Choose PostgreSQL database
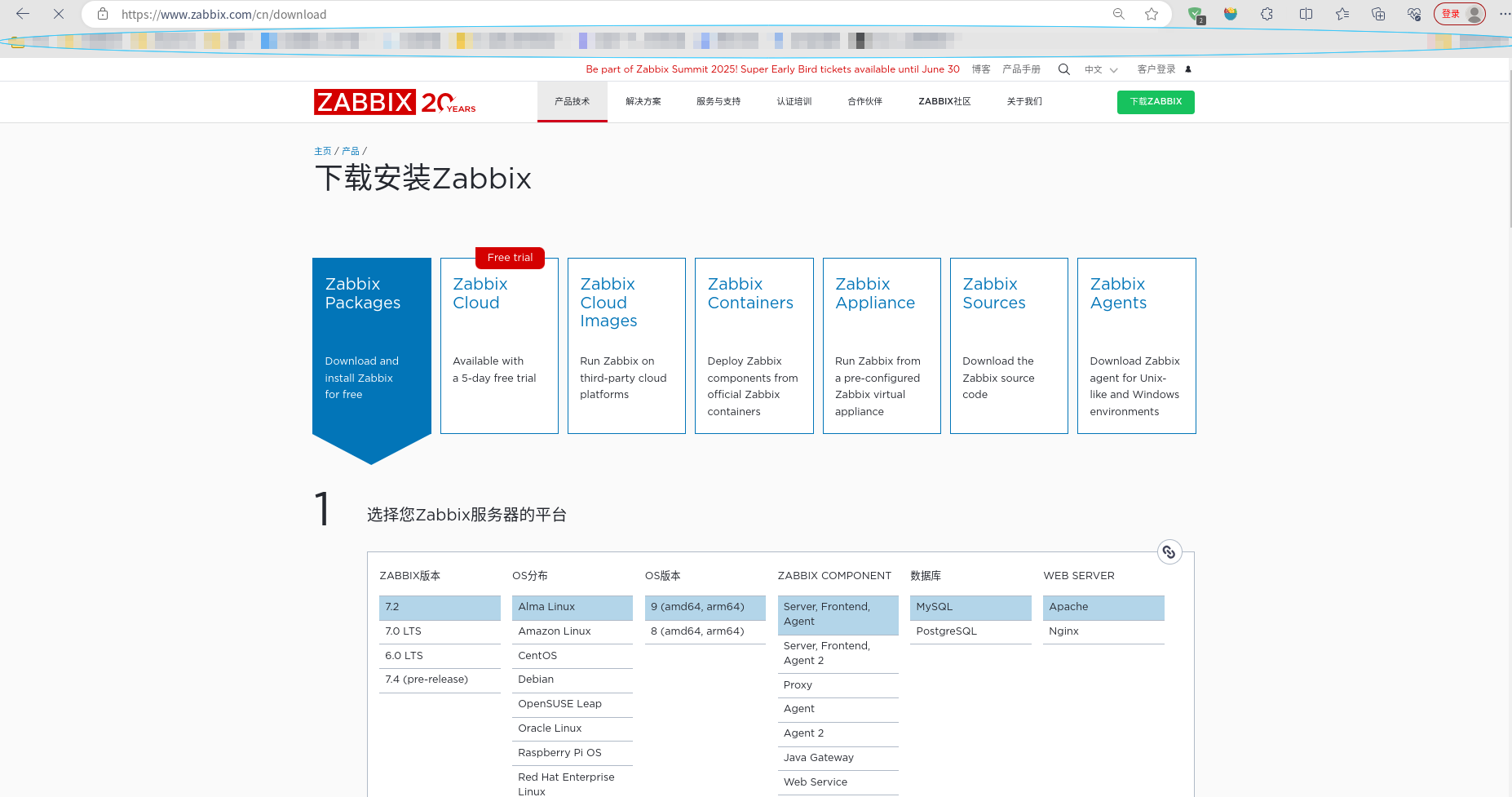Viewport: 1512px width, 797px height. point(970,632)
